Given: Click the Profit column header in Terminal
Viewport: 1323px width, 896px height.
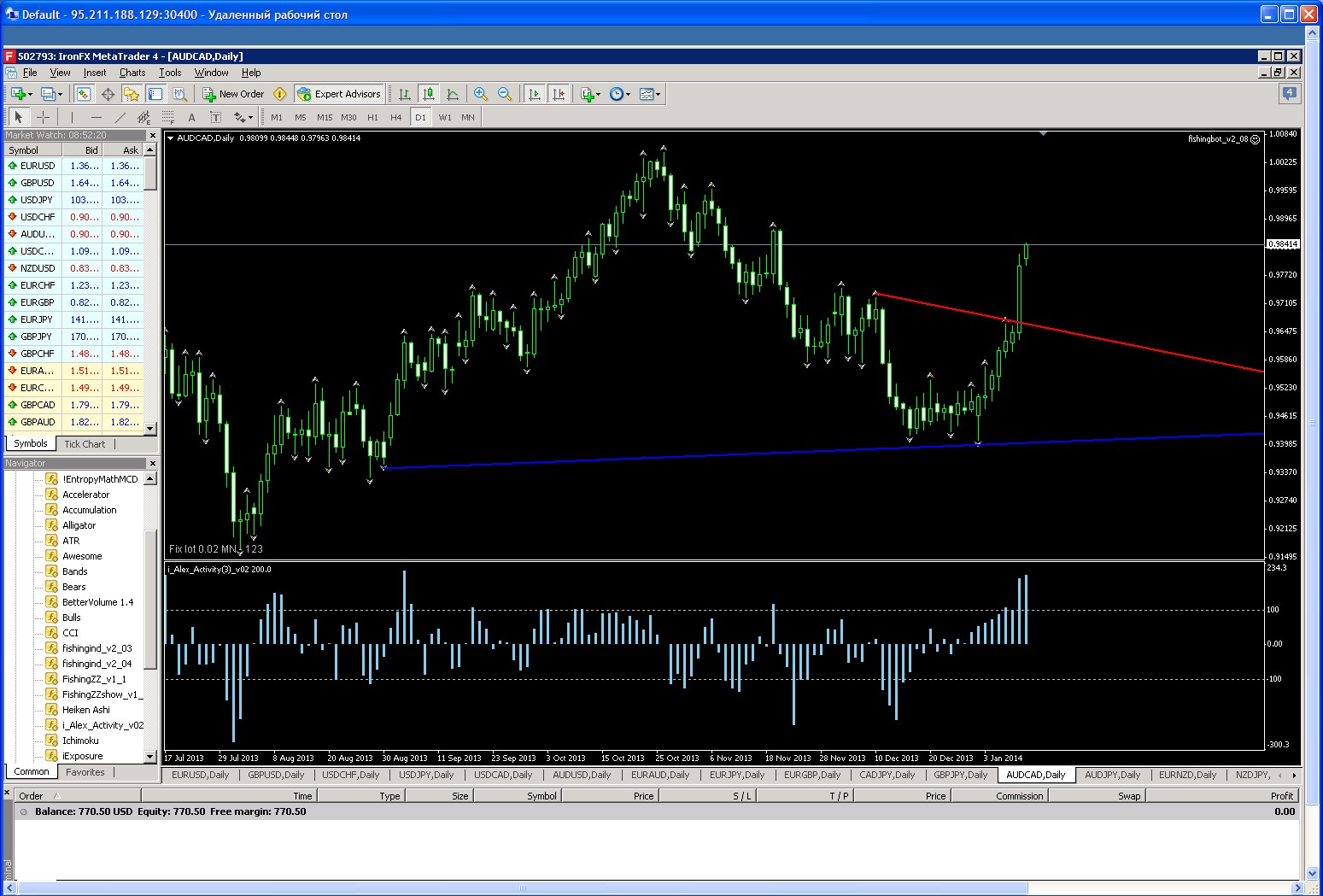Looking at the screenshot, I should point(1221,795).
